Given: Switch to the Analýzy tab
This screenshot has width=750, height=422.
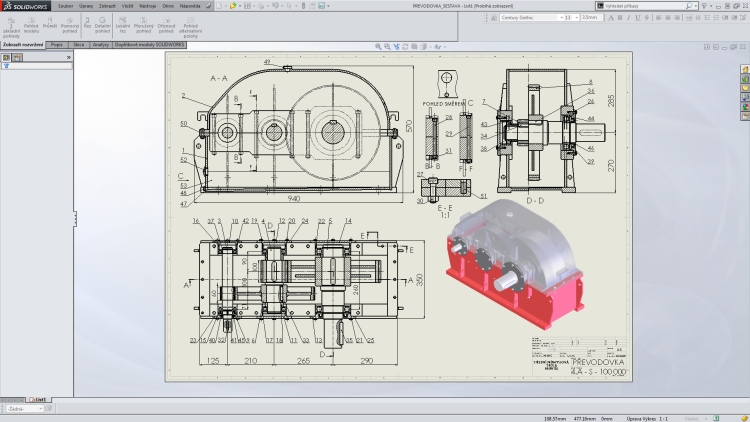Looking at the screenshot, I should (x=100, y=44).
